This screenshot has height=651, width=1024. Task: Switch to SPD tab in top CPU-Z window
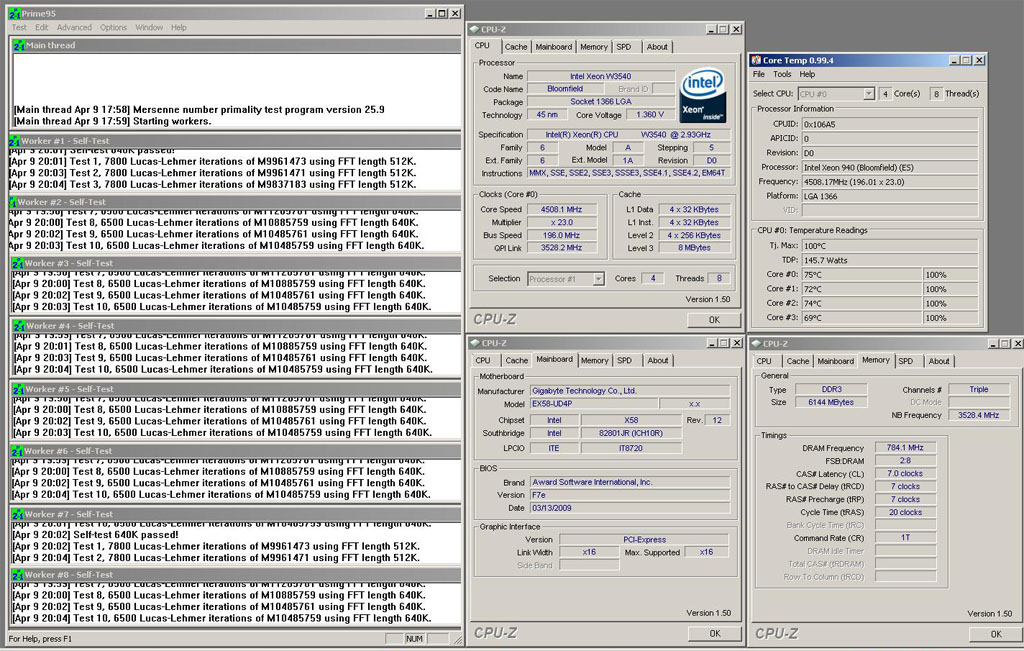[624, 47]
